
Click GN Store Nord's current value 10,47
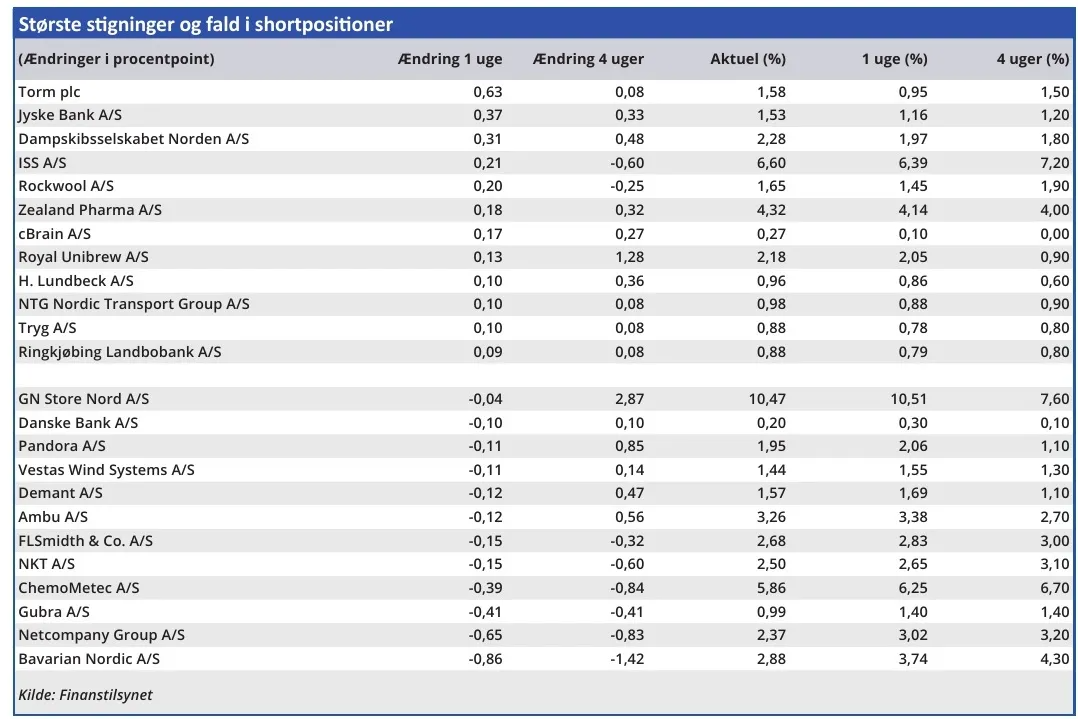[x=766, y=399]
